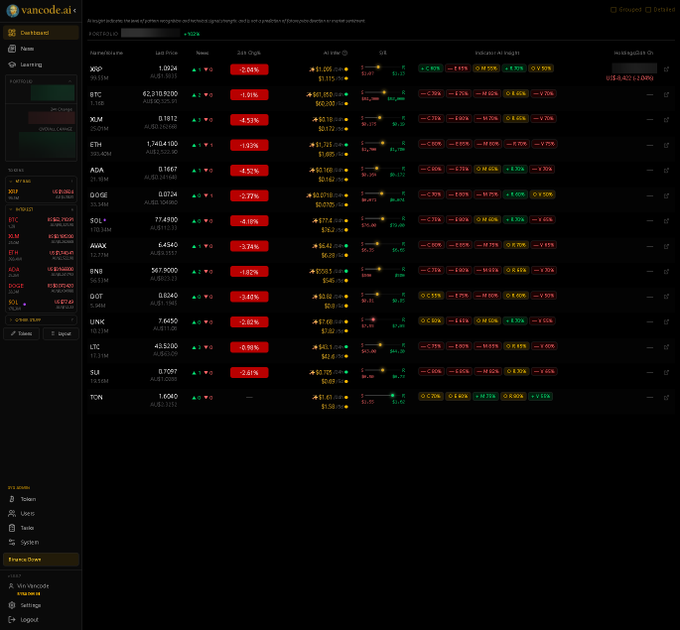Click the 62,310.9200 price in BTC row
The image size is (680, 630).
click(x=160, y=94)
